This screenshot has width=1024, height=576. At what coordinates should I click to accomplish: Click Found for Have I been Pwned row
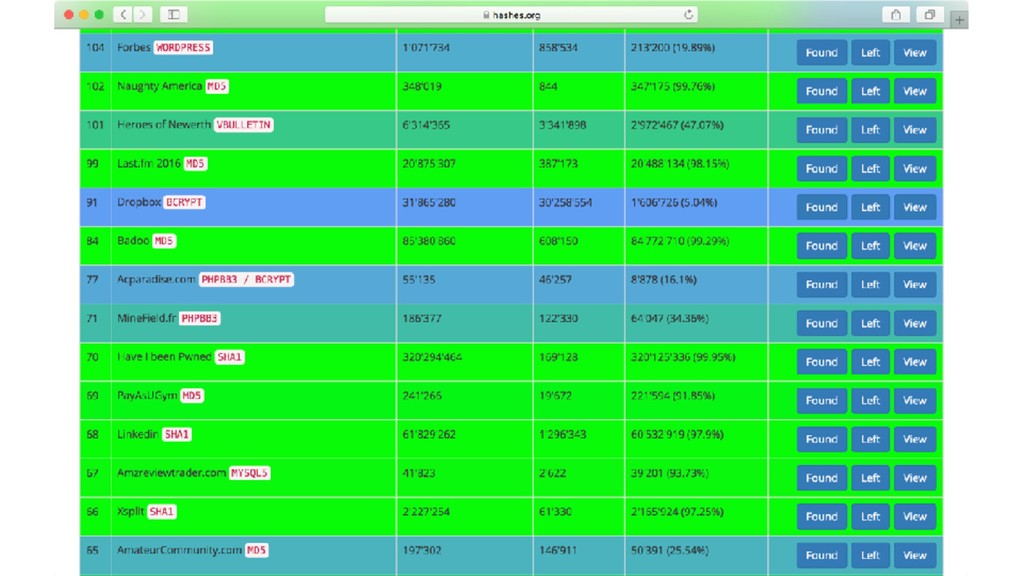click(822, 362)
